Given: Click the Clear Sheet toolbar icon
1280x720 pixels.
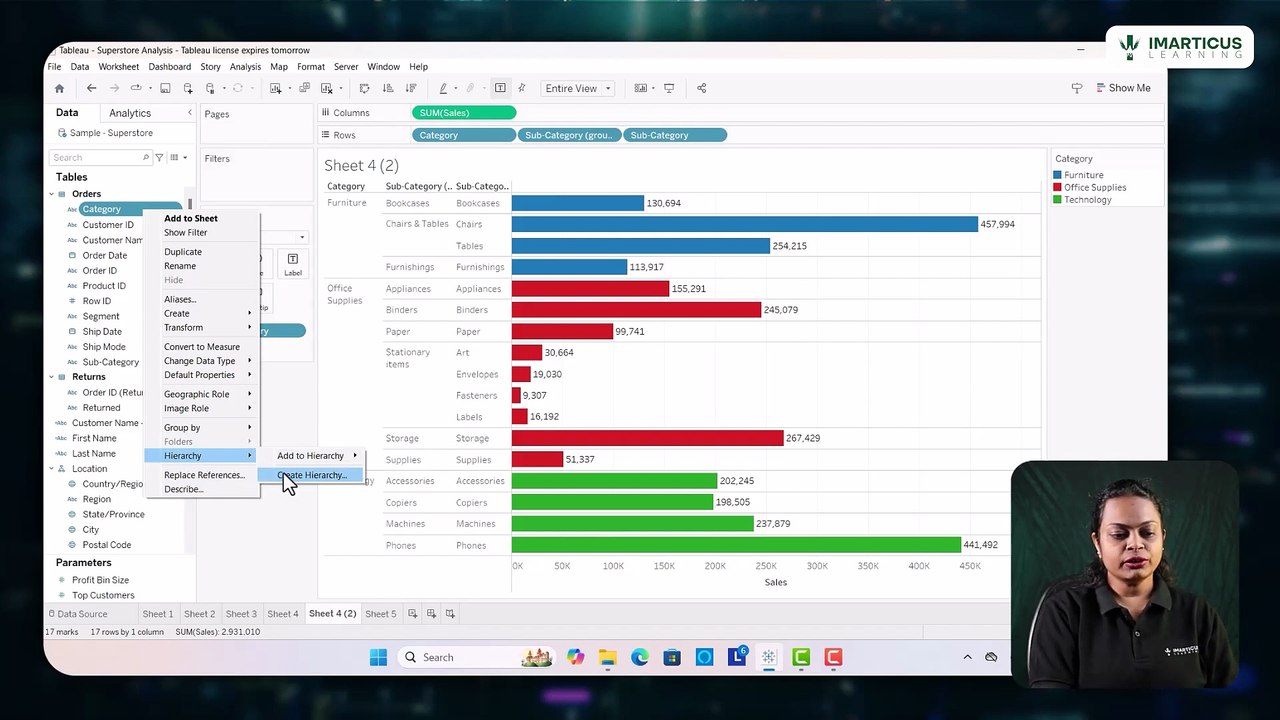Looking at the screenshot, I should coord(326,88).
